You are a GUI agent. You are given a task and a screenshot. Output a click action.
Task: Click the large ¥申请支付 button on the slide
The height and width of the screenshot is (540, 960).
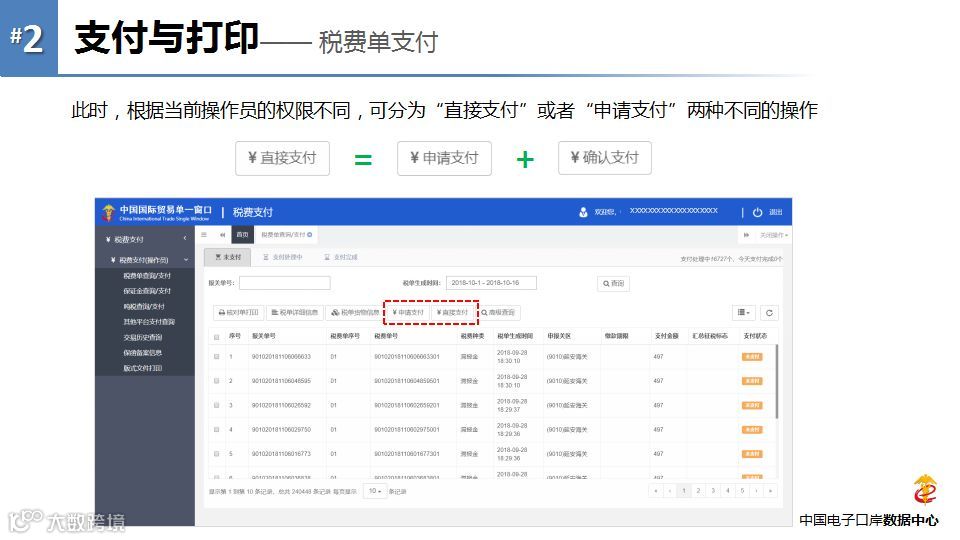[x=444, y=159]
